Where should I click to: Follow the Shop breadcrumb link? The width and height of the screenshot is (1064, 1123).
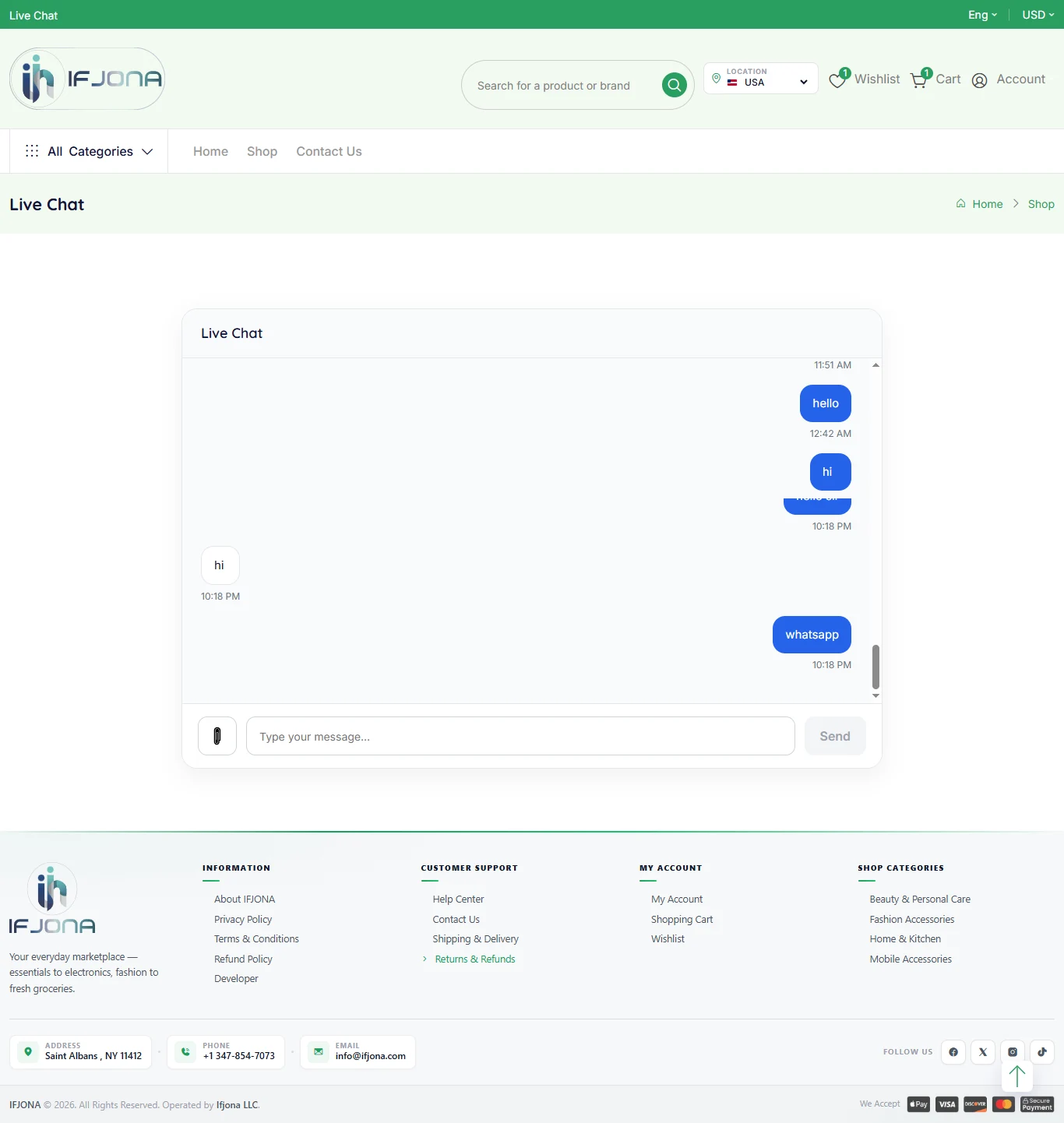(x=1041, y=204)
